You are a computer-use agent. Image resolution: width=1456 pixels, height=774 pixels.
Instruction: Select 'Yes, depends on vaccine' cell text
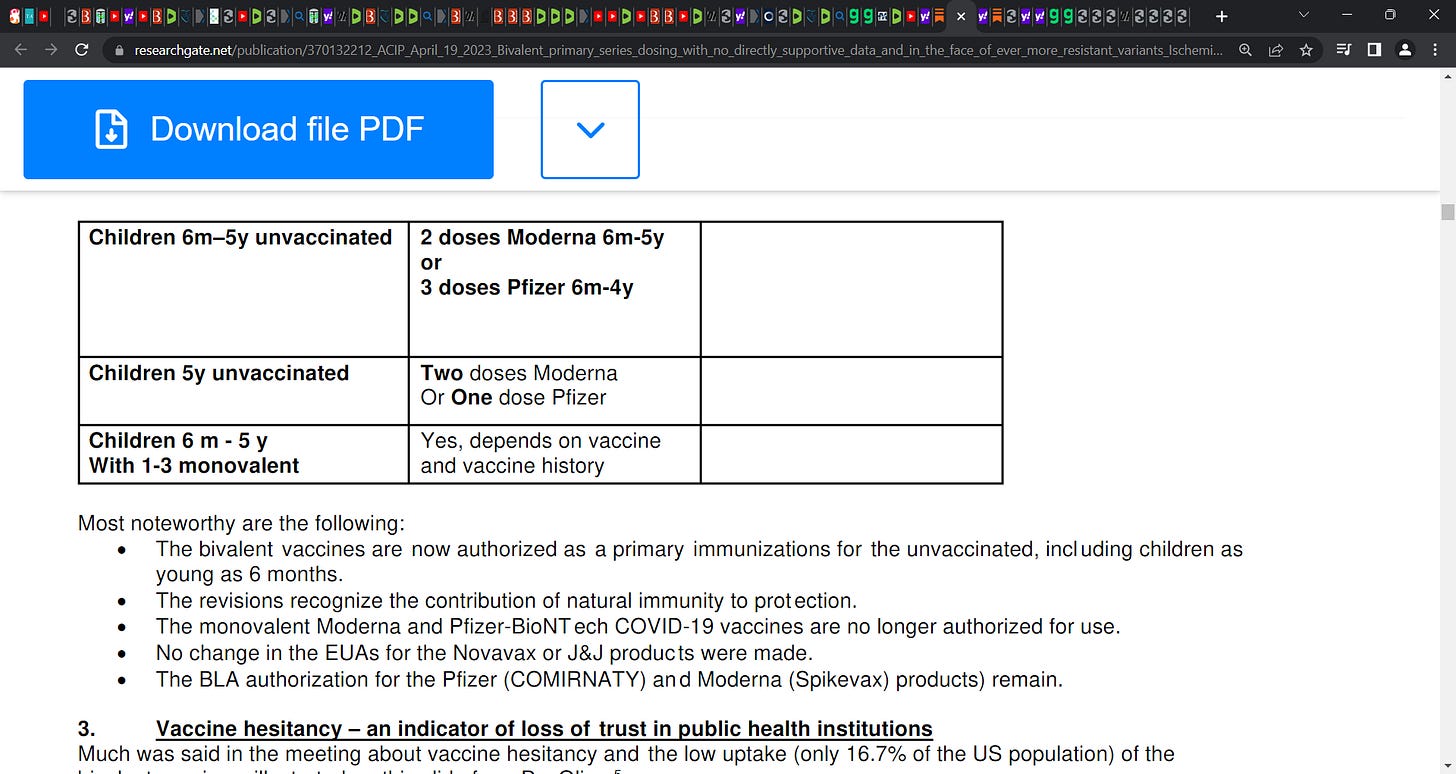[x=540, y=440]
